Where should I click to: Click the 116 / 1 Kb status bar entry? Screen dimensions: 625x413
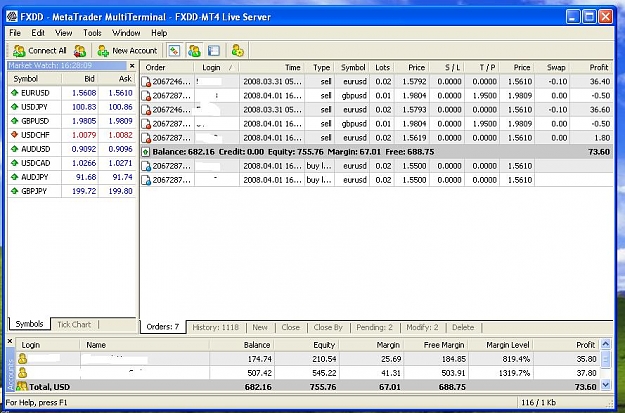[x=541, y=402]
